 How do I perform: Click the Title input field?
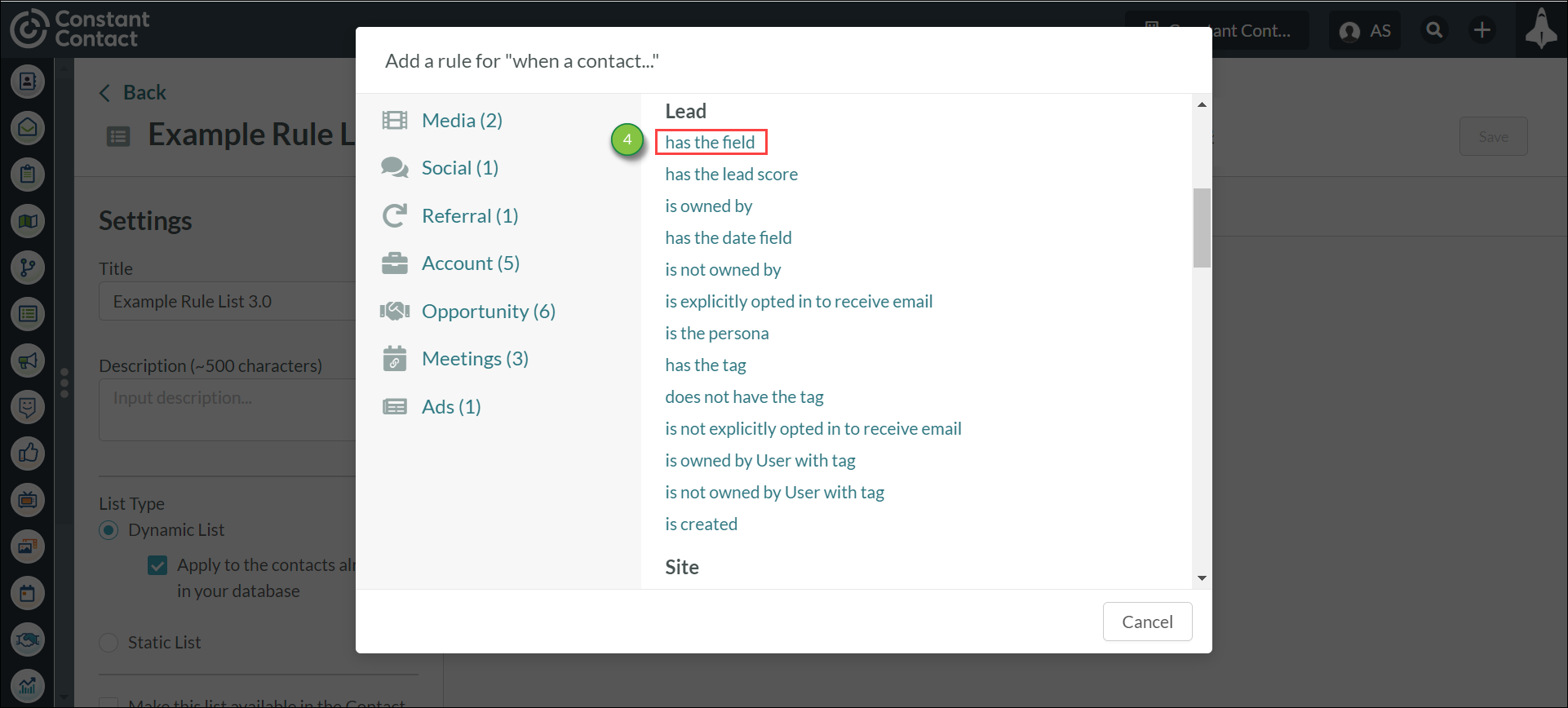[228, 302]
